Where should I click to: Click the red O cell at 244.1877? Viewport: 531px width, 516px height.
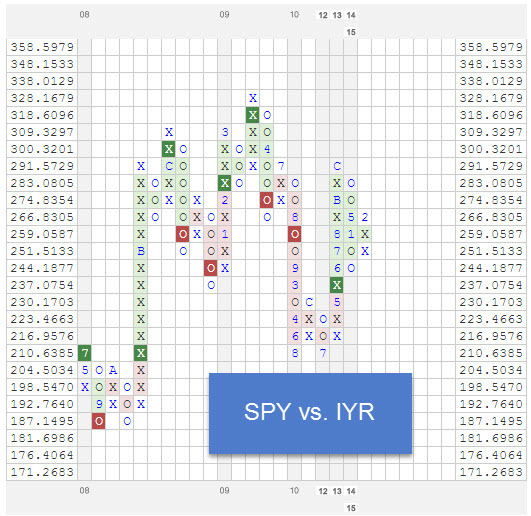click(211, 268)
